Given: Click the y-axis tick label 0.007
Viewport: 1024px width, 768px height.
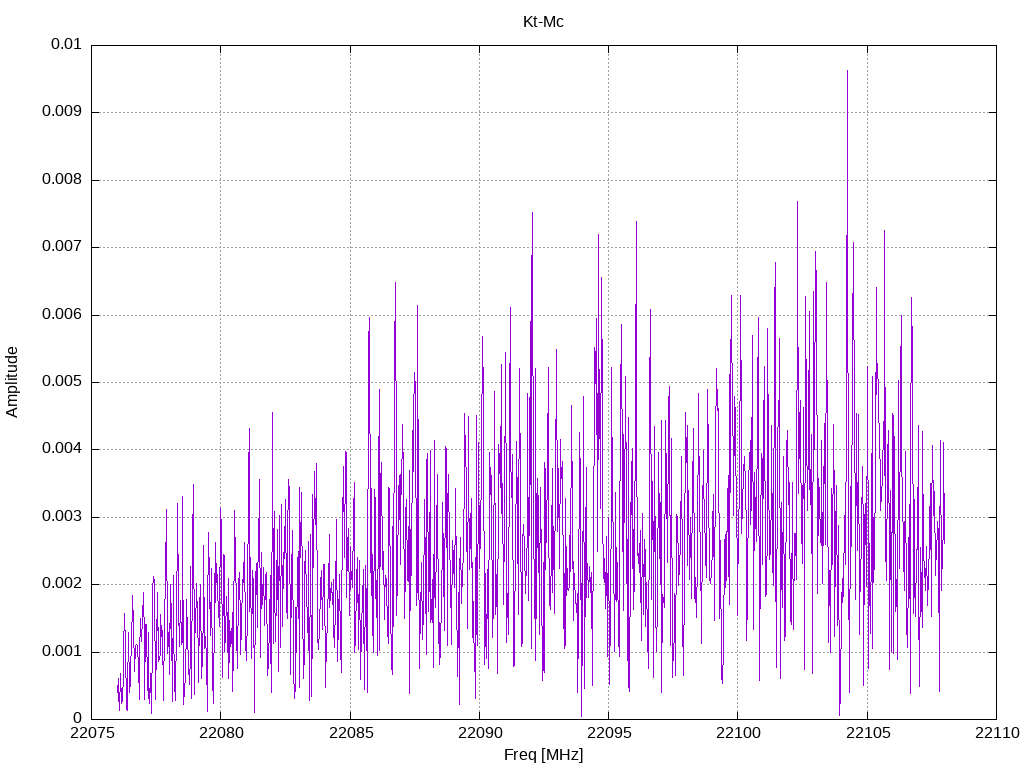Looking at the screenshot, I should [61, 247].
